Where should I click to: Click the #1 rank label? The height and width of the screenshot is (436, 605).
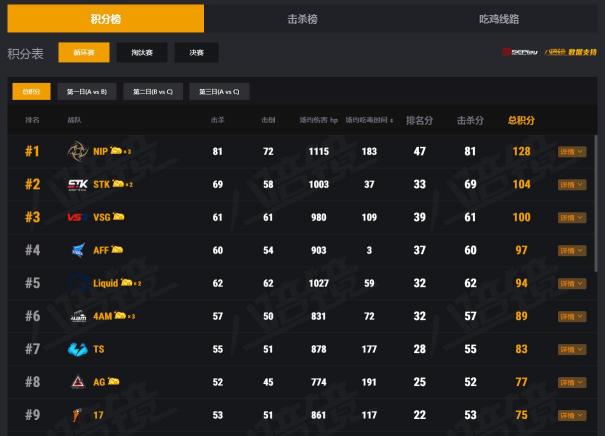click(32, 151)
